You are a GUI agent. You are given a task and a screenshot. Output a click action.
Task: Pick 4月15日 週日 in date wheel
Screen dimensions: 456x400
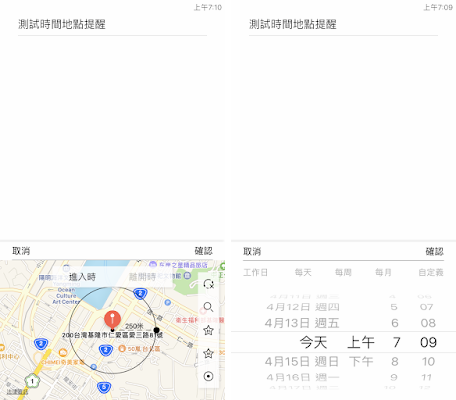click(x=302, y=361)
